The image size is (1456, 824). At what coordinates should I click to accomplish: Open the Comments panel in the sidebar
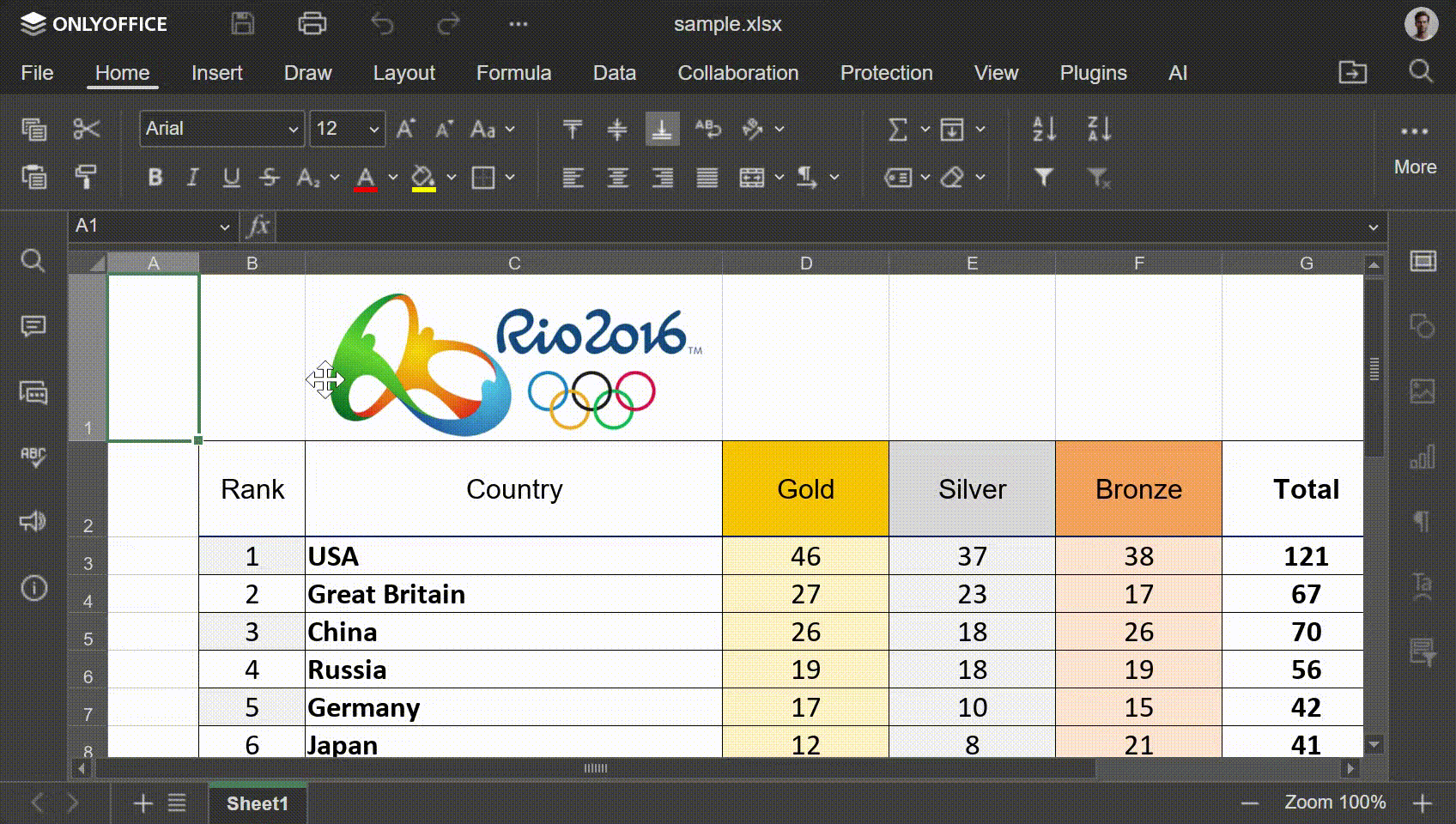33,326
